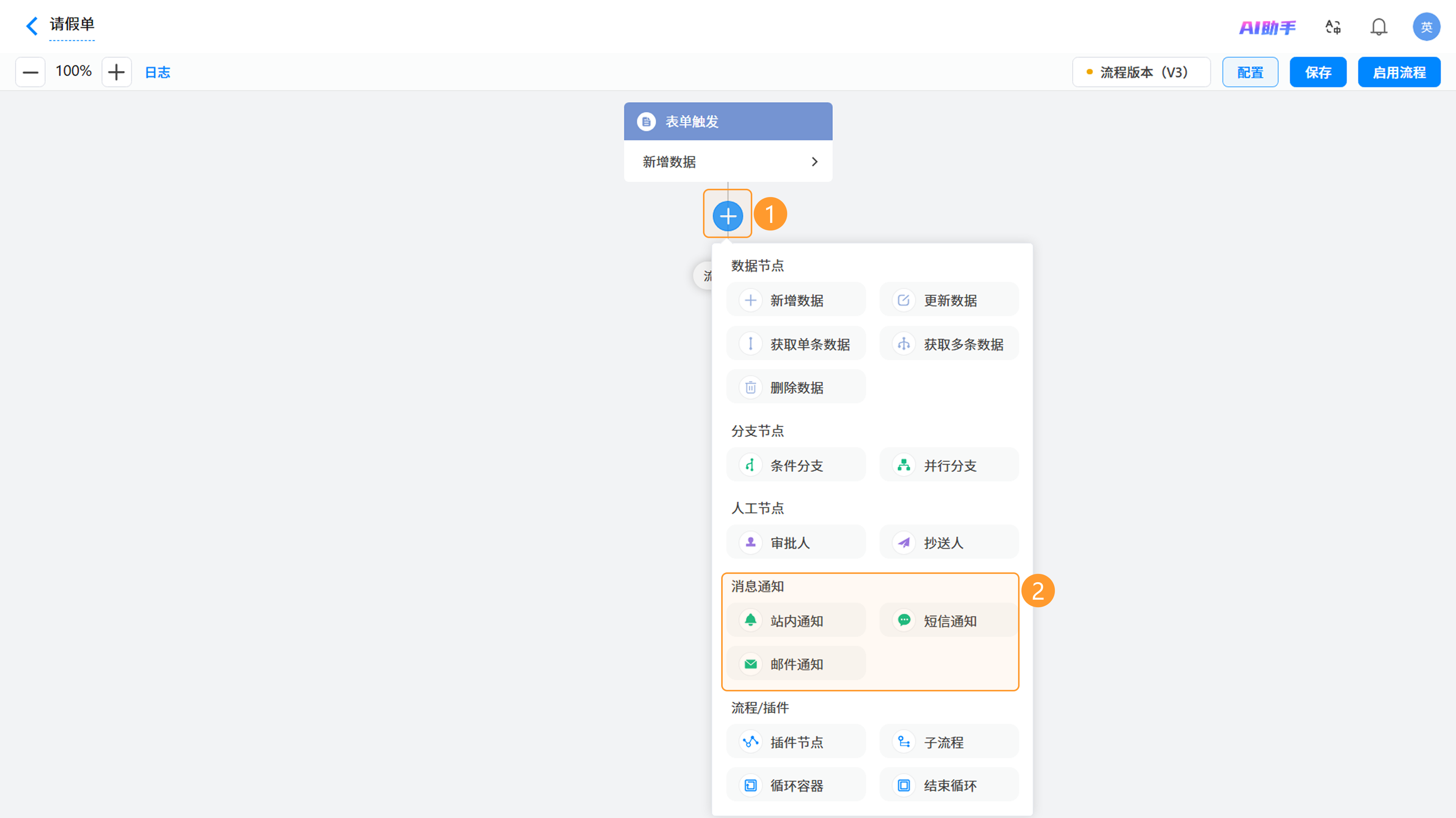Zoom in with the plus button

tap(116, 72)
